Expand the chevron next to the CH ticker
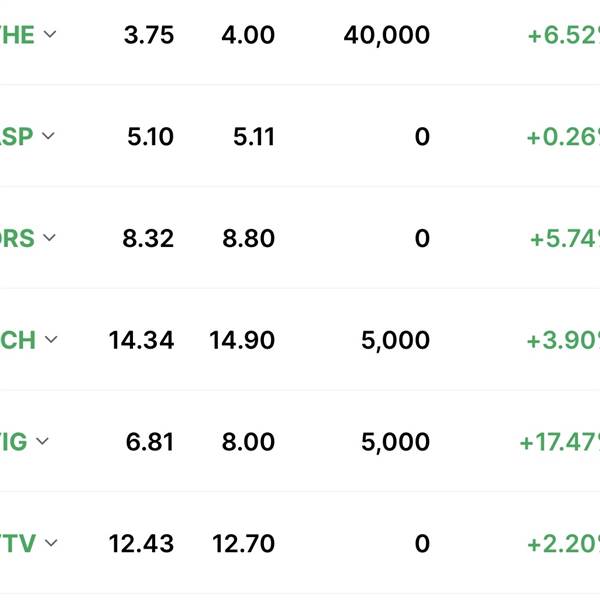The height and width of the screenshot is (600, 600). coord(51,339)
